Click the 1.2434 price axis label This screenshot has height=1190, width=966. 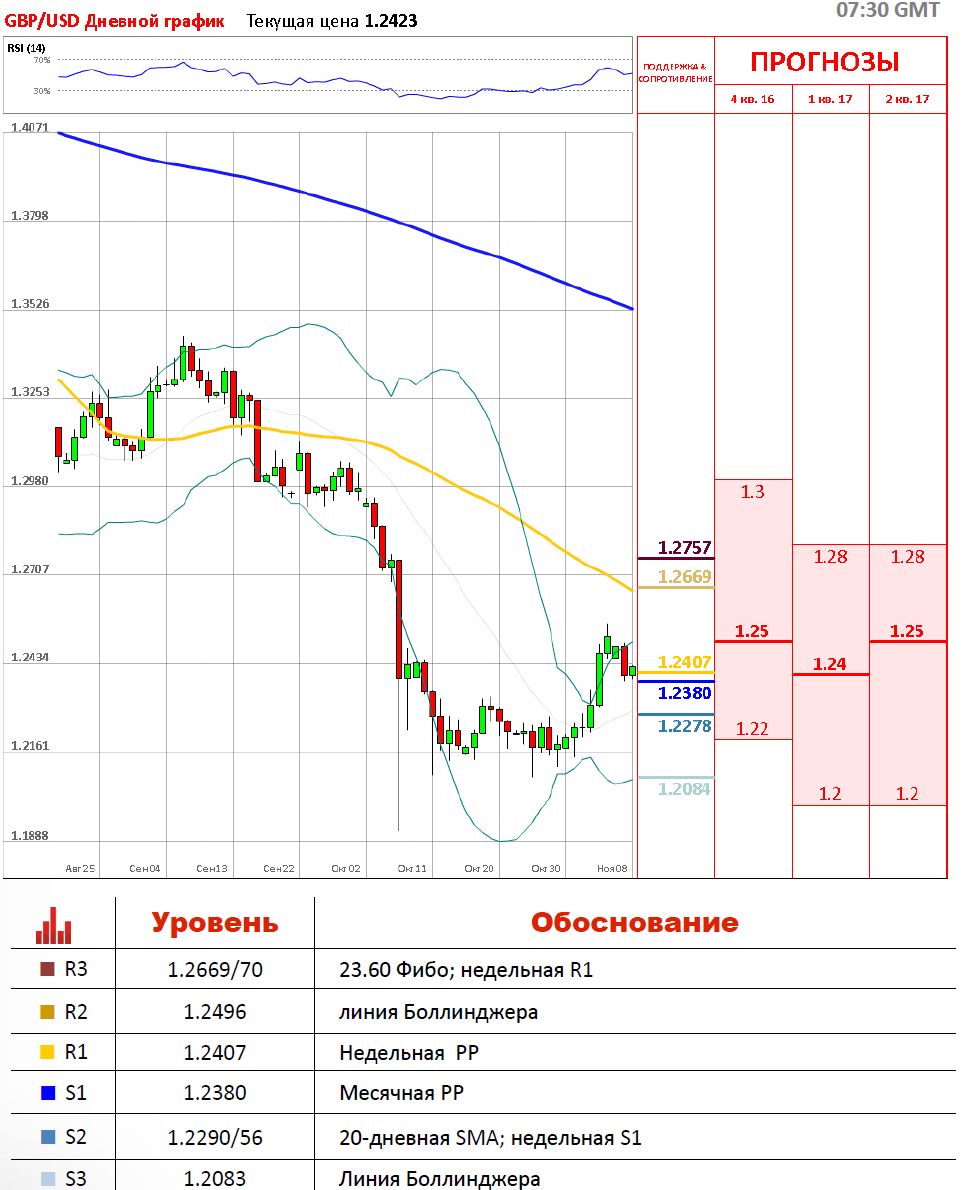coord(30,657)
